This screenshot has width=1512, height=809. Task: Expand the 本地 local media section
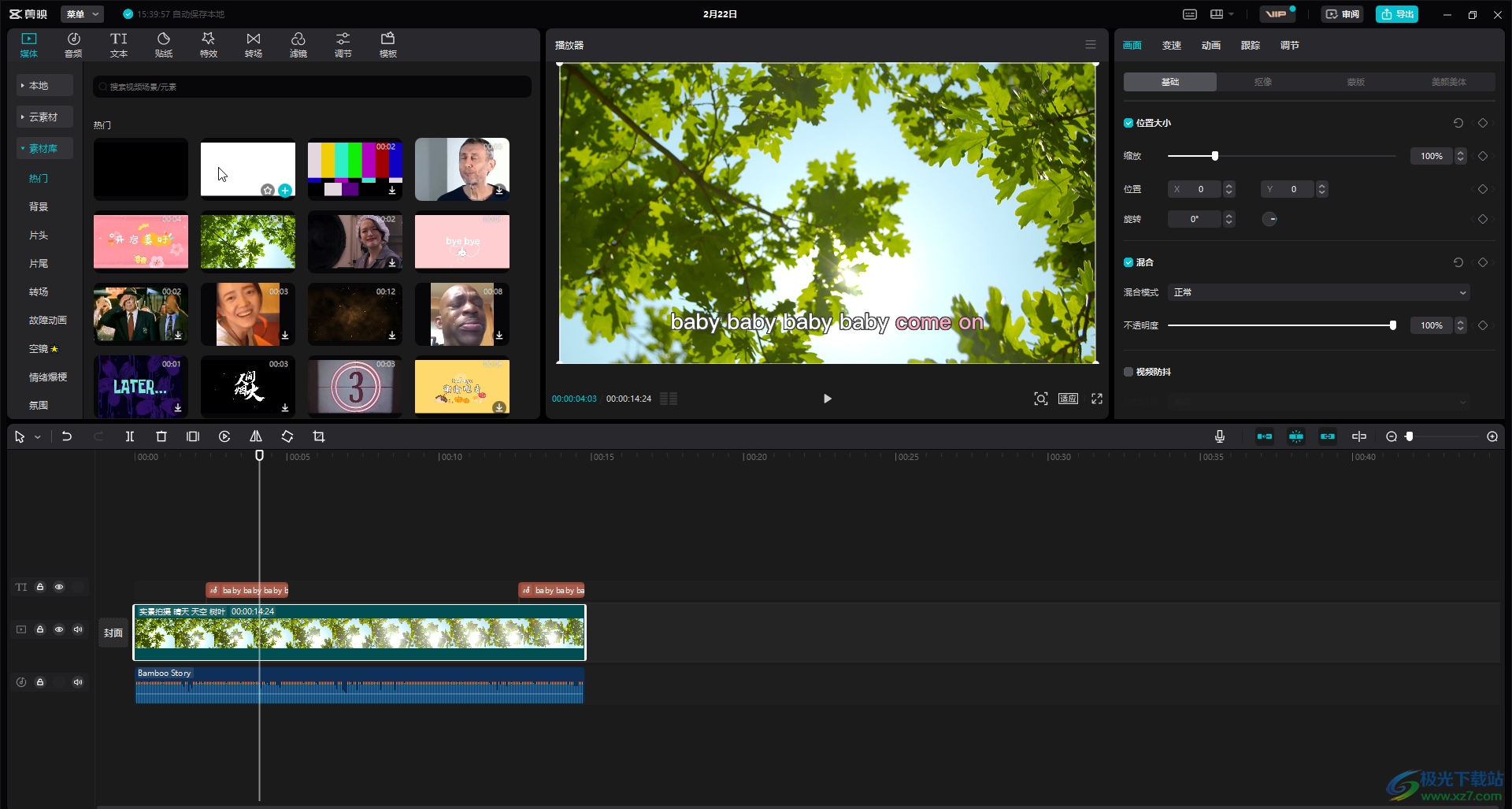45,85
